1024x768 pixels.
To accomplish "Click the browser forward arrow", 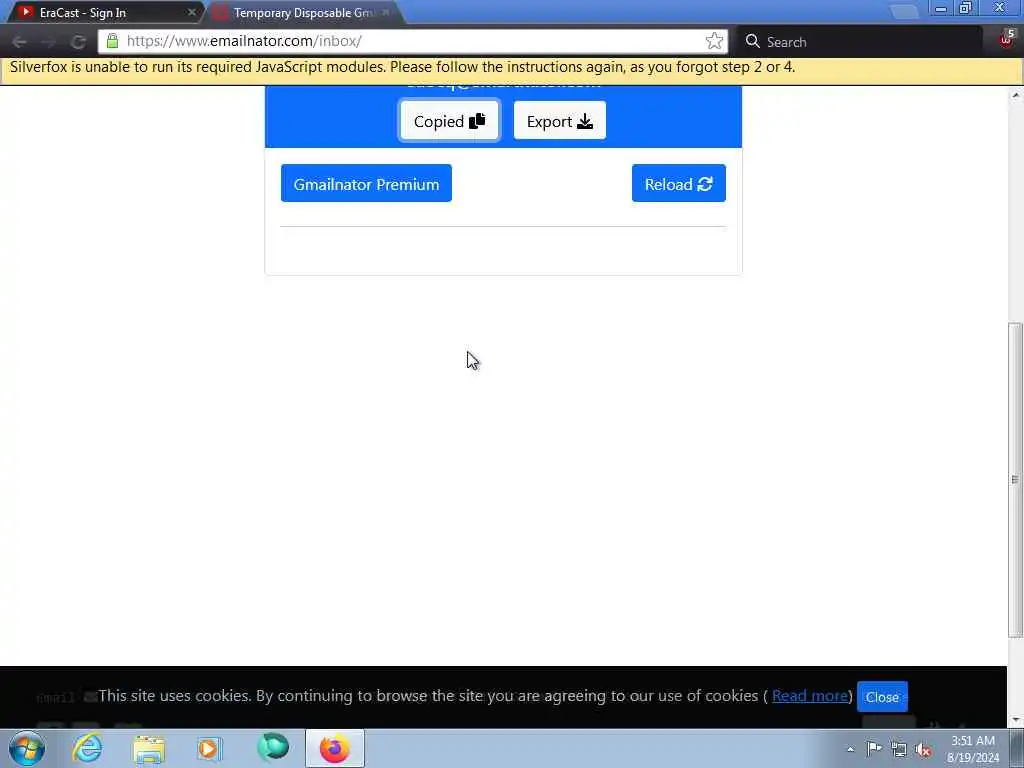I will (x=49, y=42).
